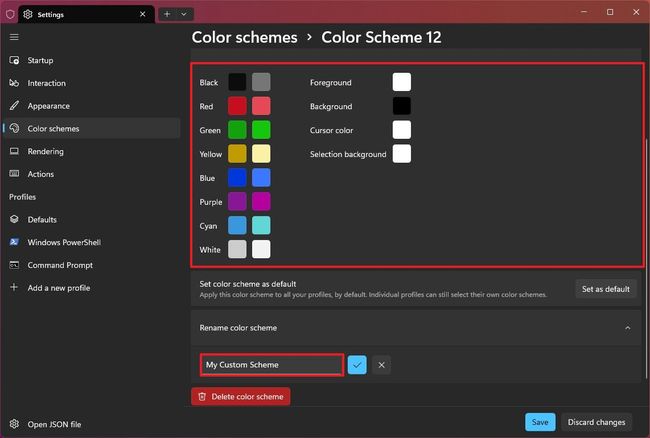
Task: Edit the bright Red swatch
Action: pos(261,106)
